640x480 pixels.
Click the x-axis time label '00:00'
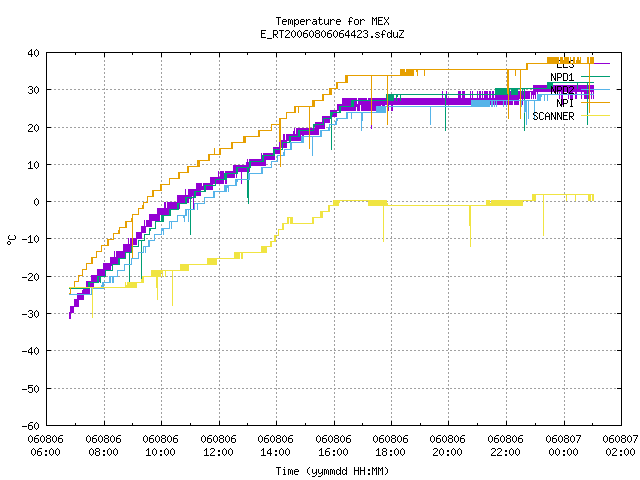[x=564, y=452]
